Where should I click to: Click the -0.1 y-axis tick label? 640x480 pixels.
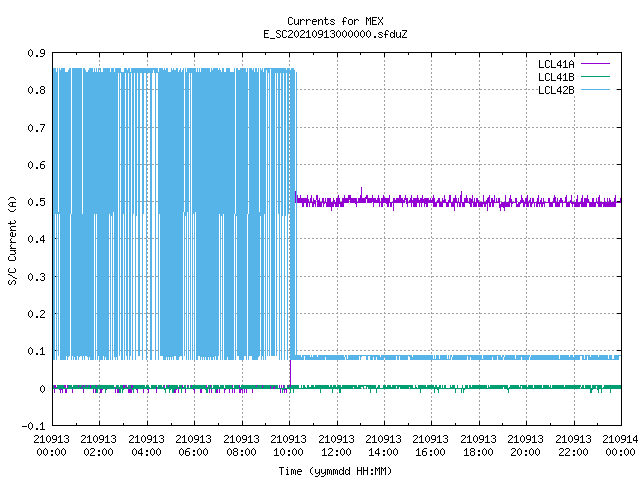click(x=33, y=426)
